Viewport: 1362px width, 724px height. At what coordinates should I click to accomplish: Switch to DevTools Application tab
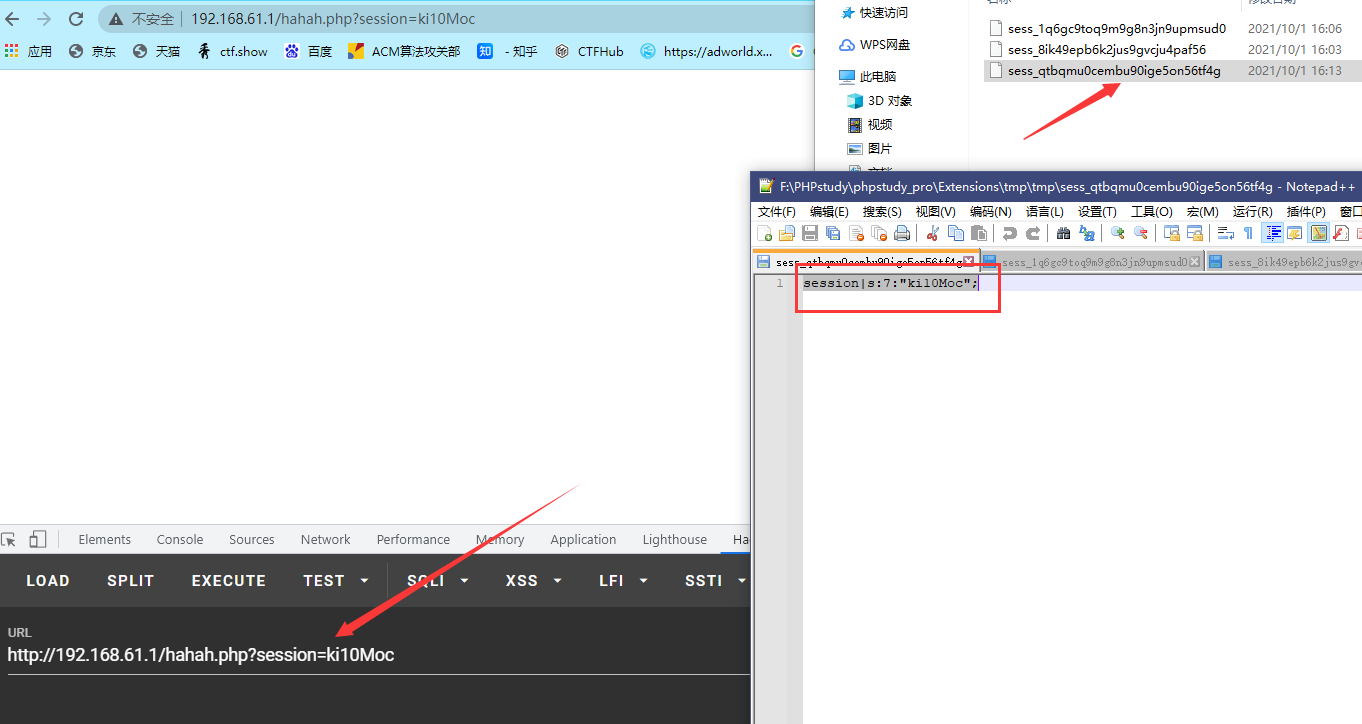point(583,539)
